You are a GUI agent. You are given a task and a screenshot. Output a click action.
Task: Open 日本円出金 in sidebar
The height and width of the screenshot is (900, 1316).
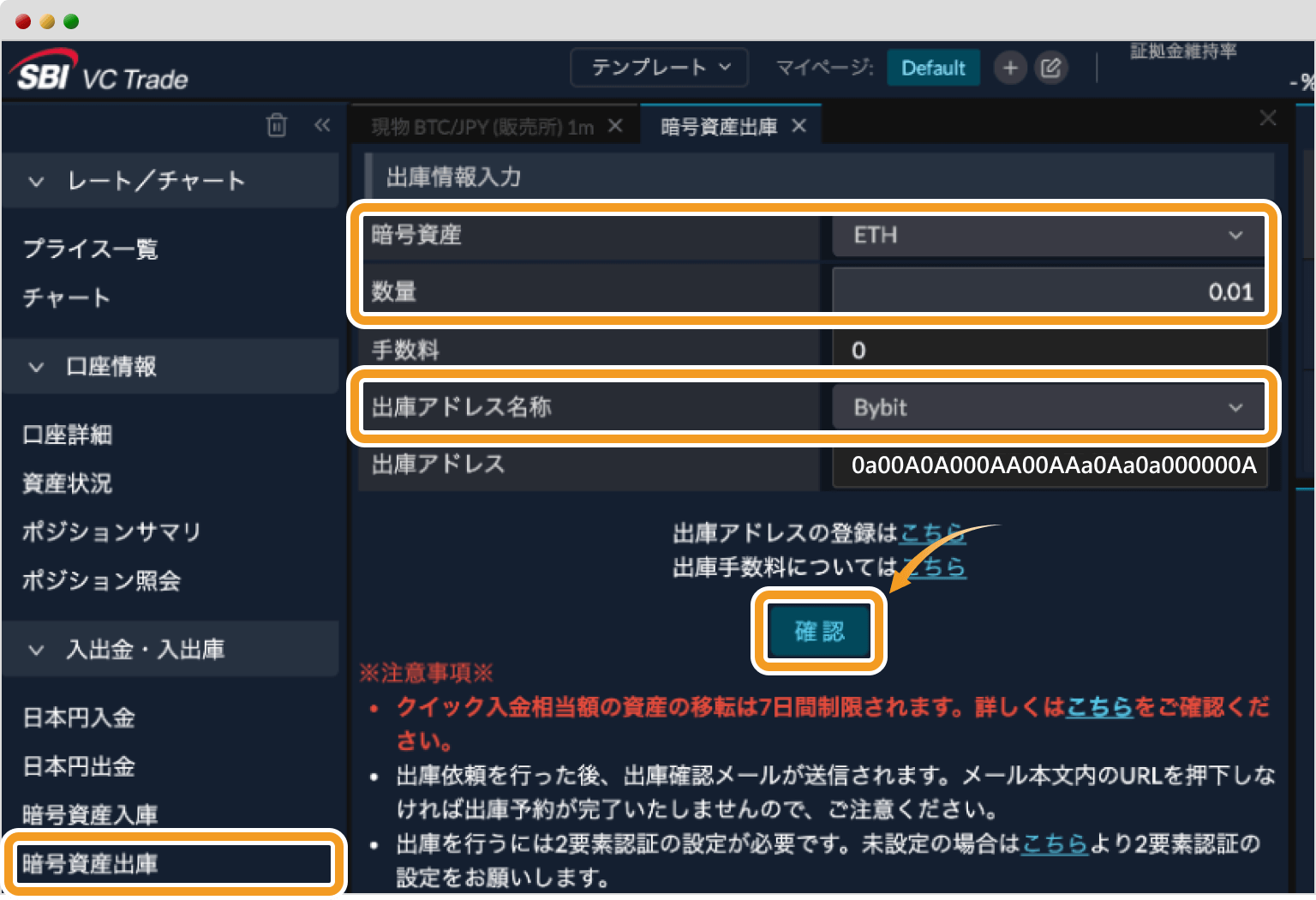[x=79, y=766]
